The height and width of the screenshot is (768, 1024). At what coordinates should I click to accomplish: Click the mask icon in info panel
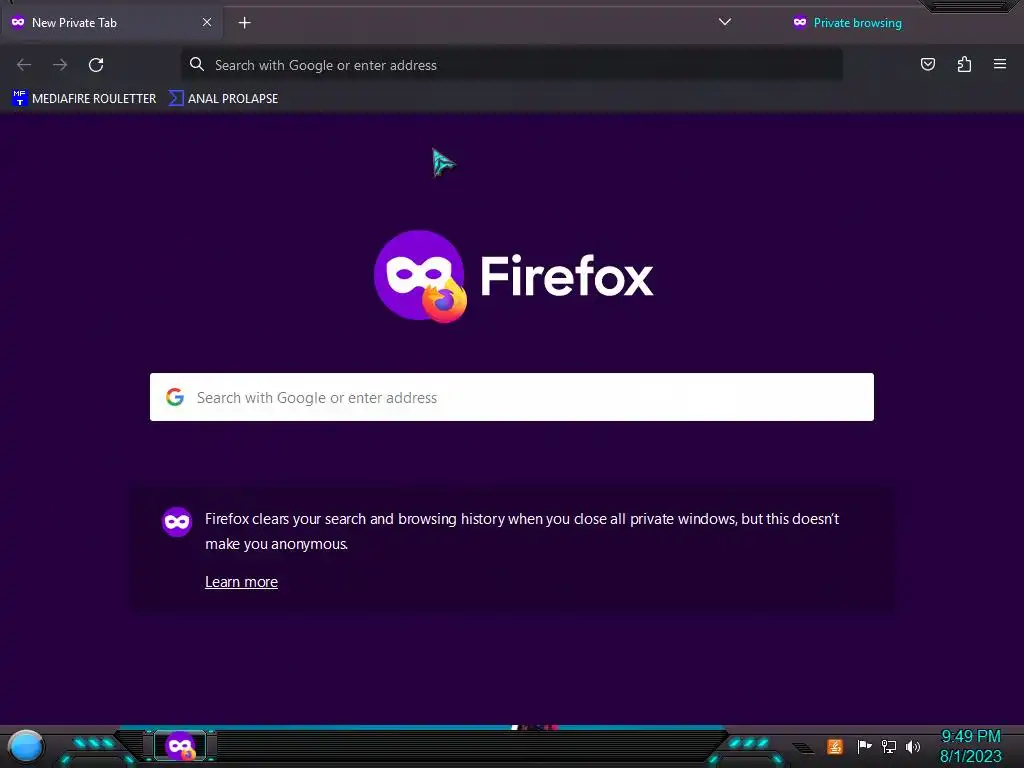click(176, 522)
